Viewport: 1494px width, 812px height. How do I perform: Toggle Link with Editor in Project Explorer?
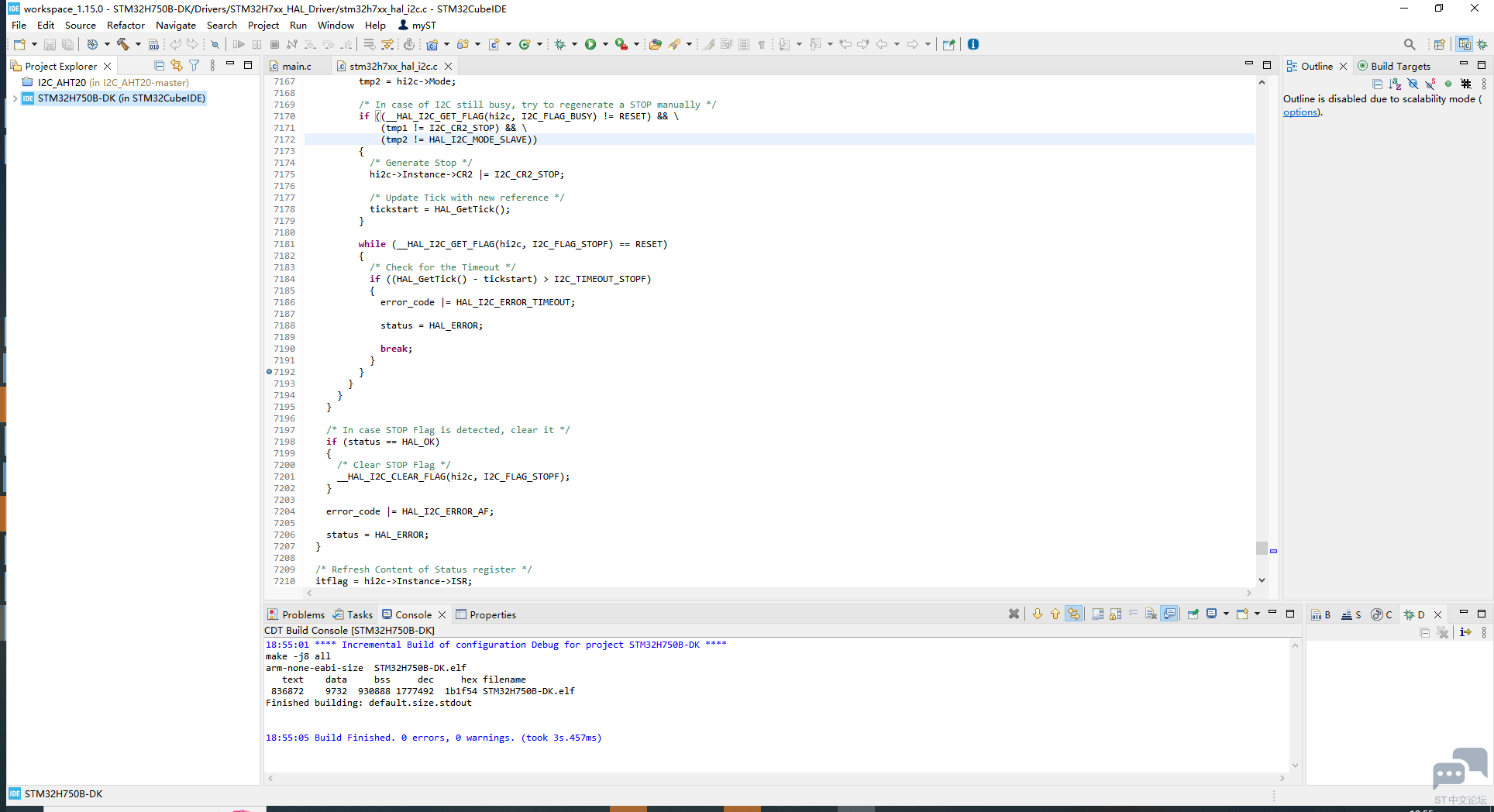(177, 66)
